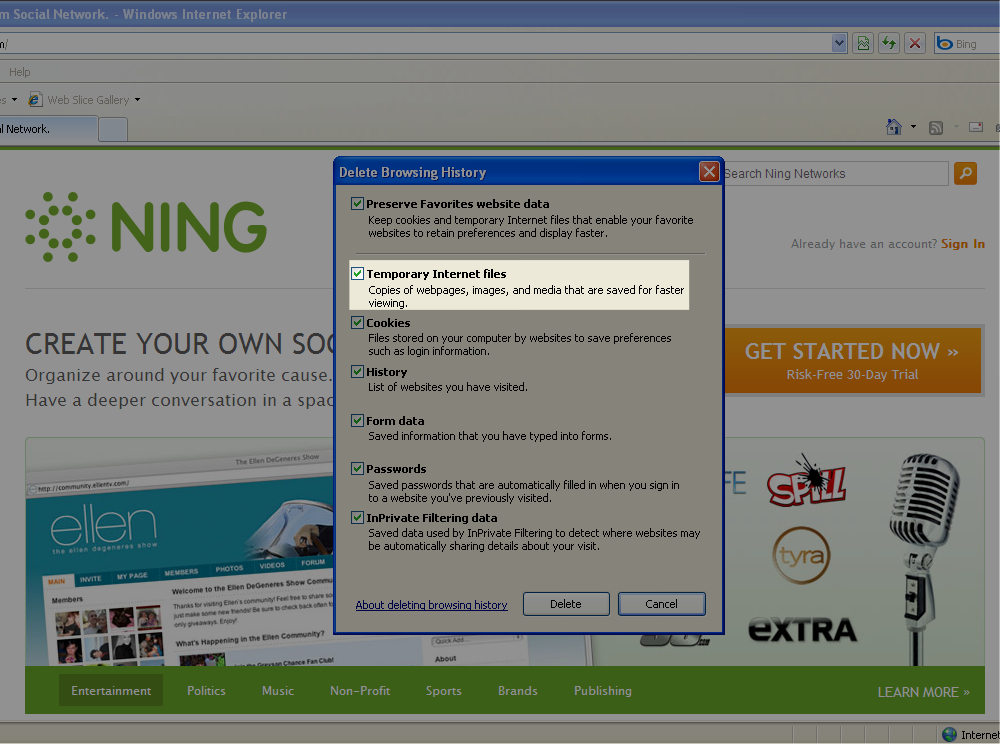Click the Internet zone globe in status bar
Image resolution: width=1000 pixels, height=744 pixels.
tap(950, 734)
